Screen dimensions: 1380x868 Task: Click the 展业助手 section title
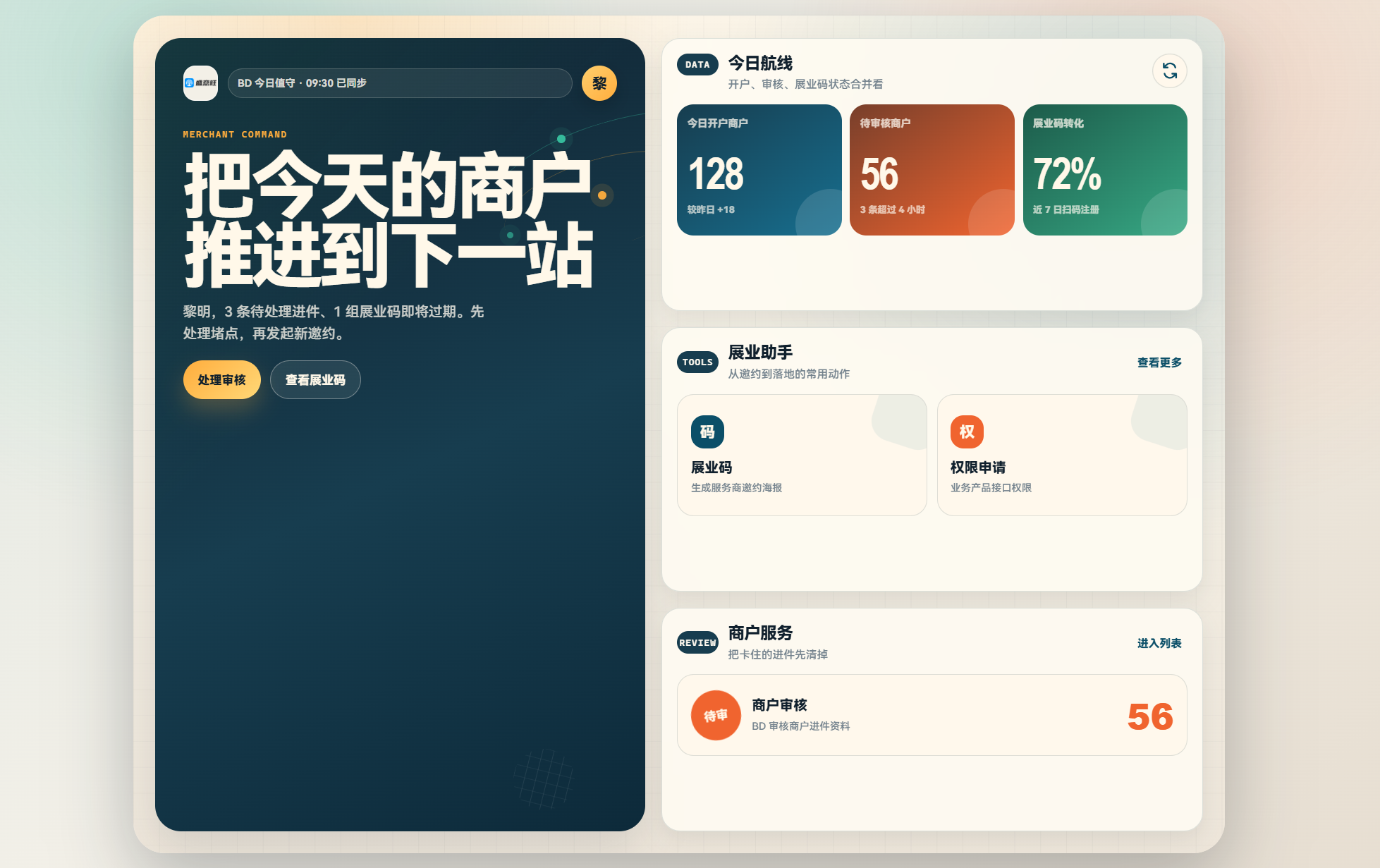point(760,353)
